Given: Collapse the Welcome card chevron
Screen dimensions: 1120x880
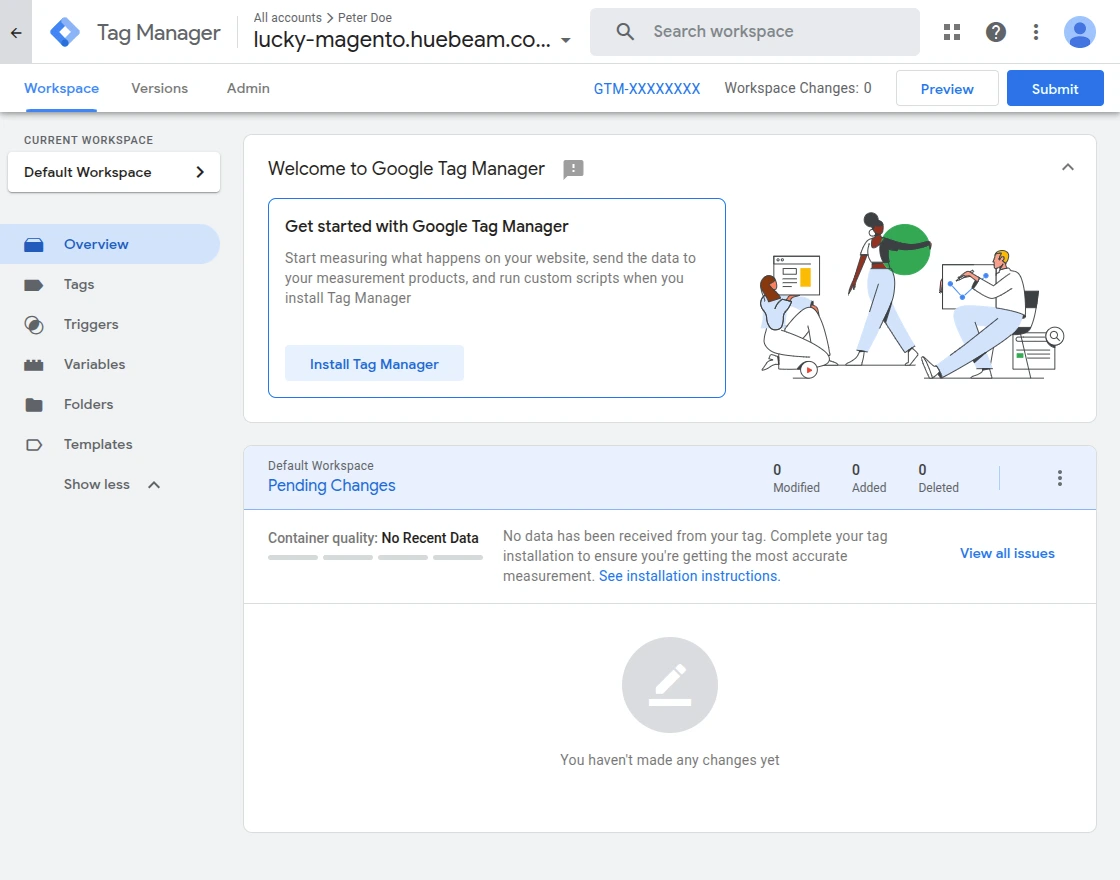Looking at the screenshot, I should tap(1067, 167).
